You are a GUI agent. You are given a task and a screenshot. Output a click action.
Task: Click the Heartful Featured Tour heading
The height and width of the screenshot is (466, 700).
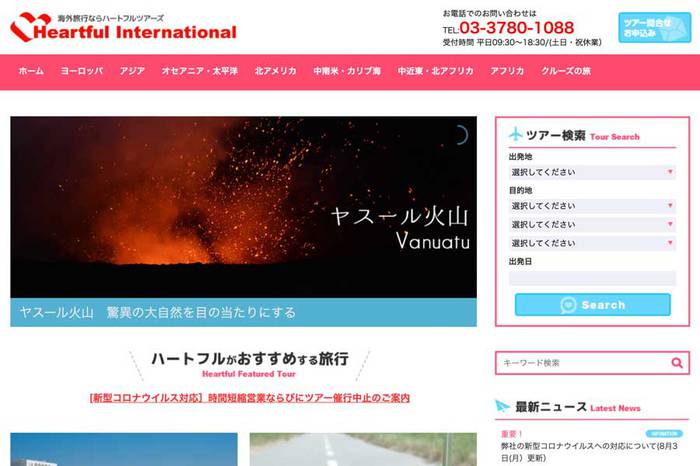[x=249, y=374]
